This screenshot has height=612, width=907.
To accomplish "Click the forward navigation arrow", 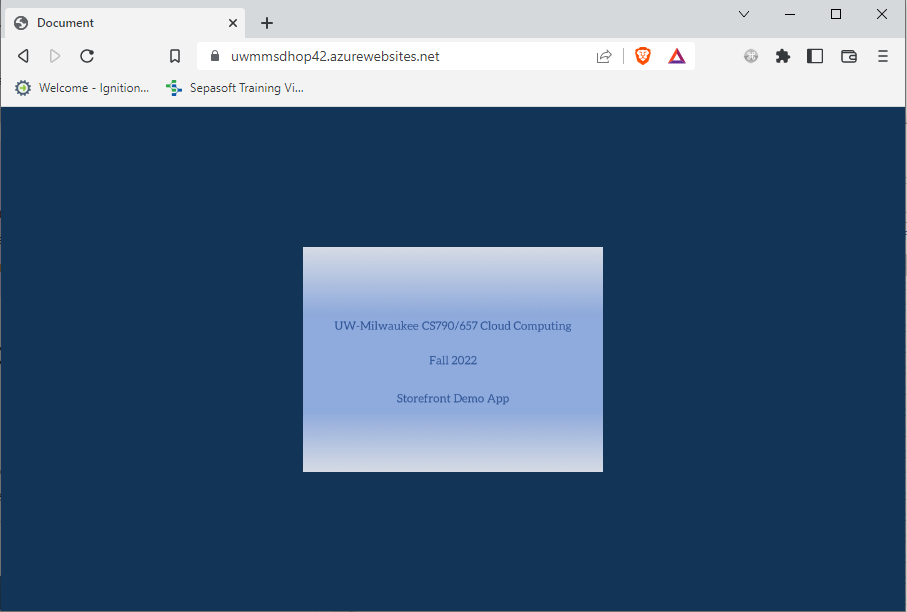I will pyautogui.click(x=55, y=56).
